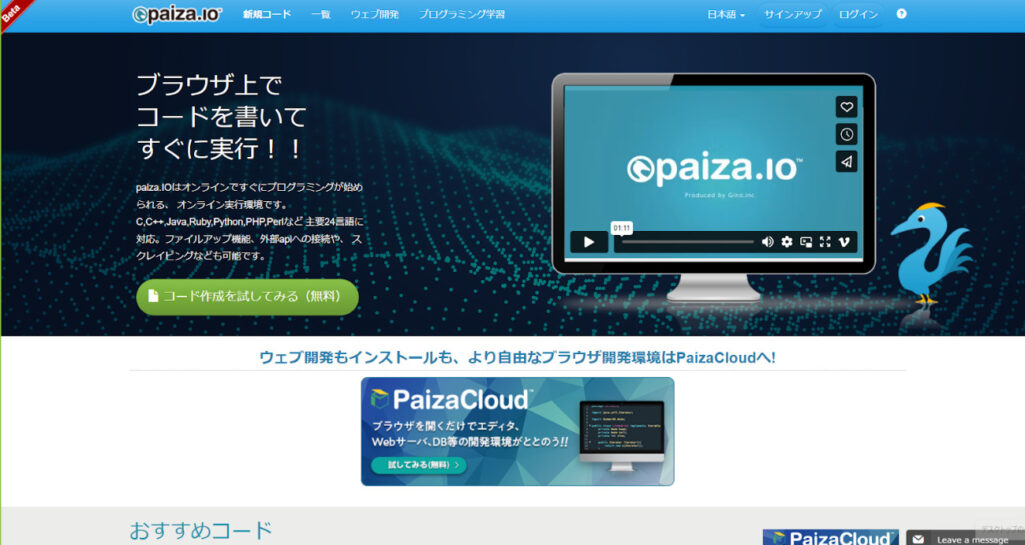Click the blue bird mascot

(930, 254)
